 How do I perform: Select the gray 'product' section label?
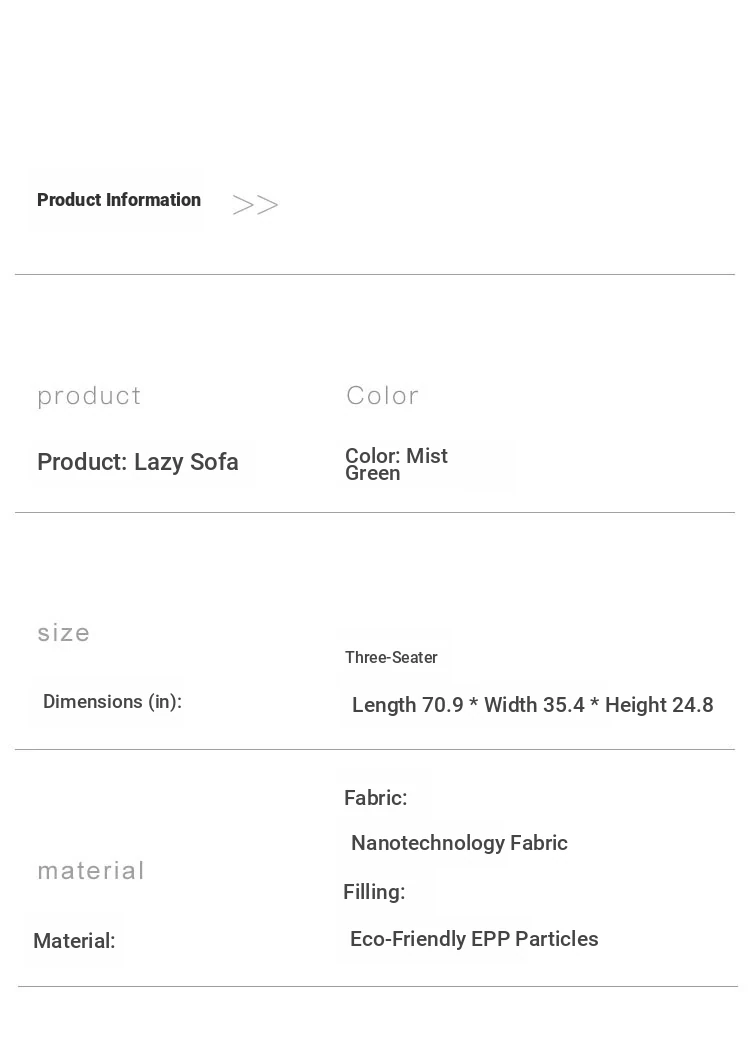pos(90,396)
